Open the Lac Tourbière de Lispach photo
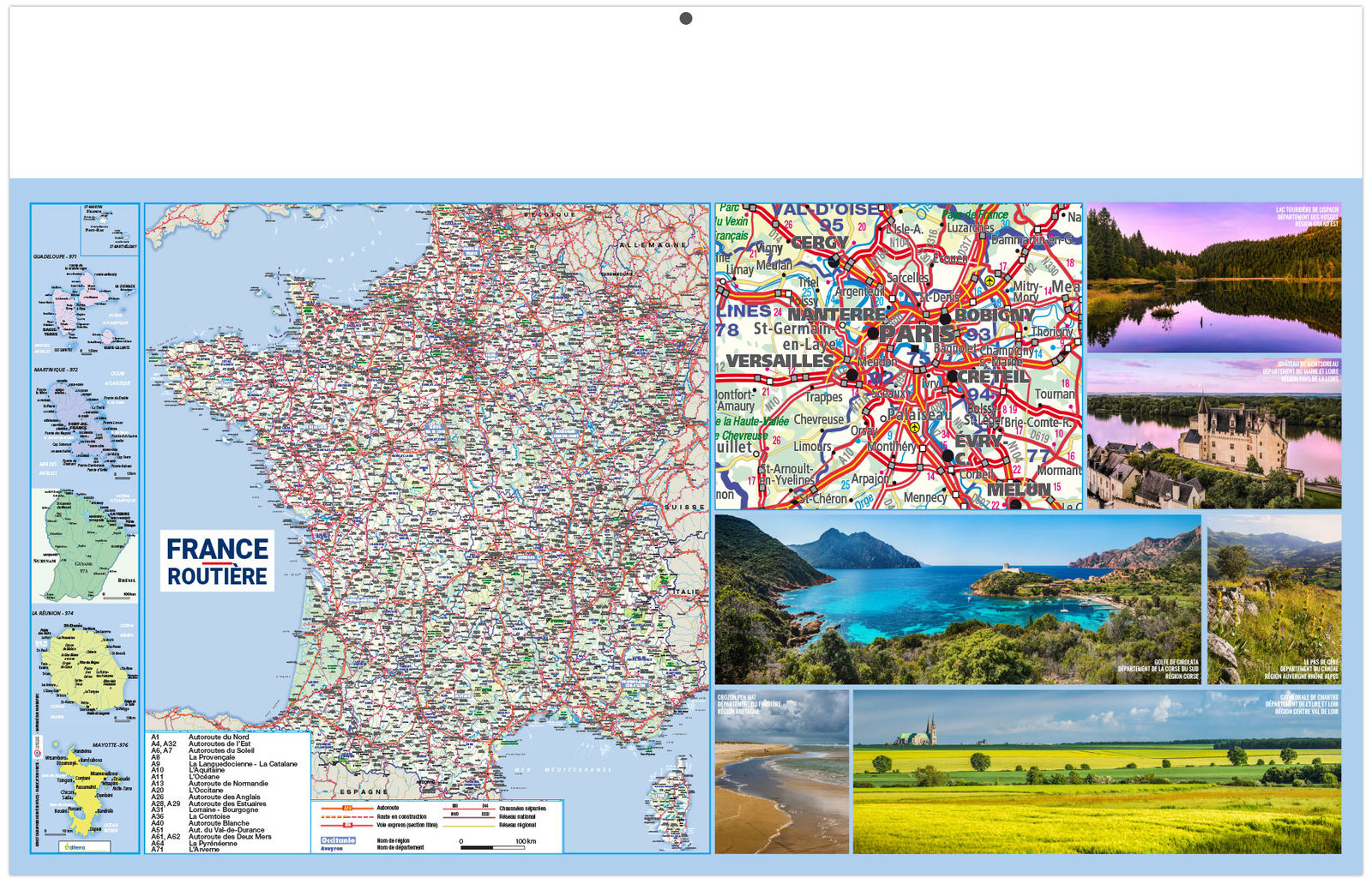This screenshot has width=1372, height=884. [x=1213, y=278]
